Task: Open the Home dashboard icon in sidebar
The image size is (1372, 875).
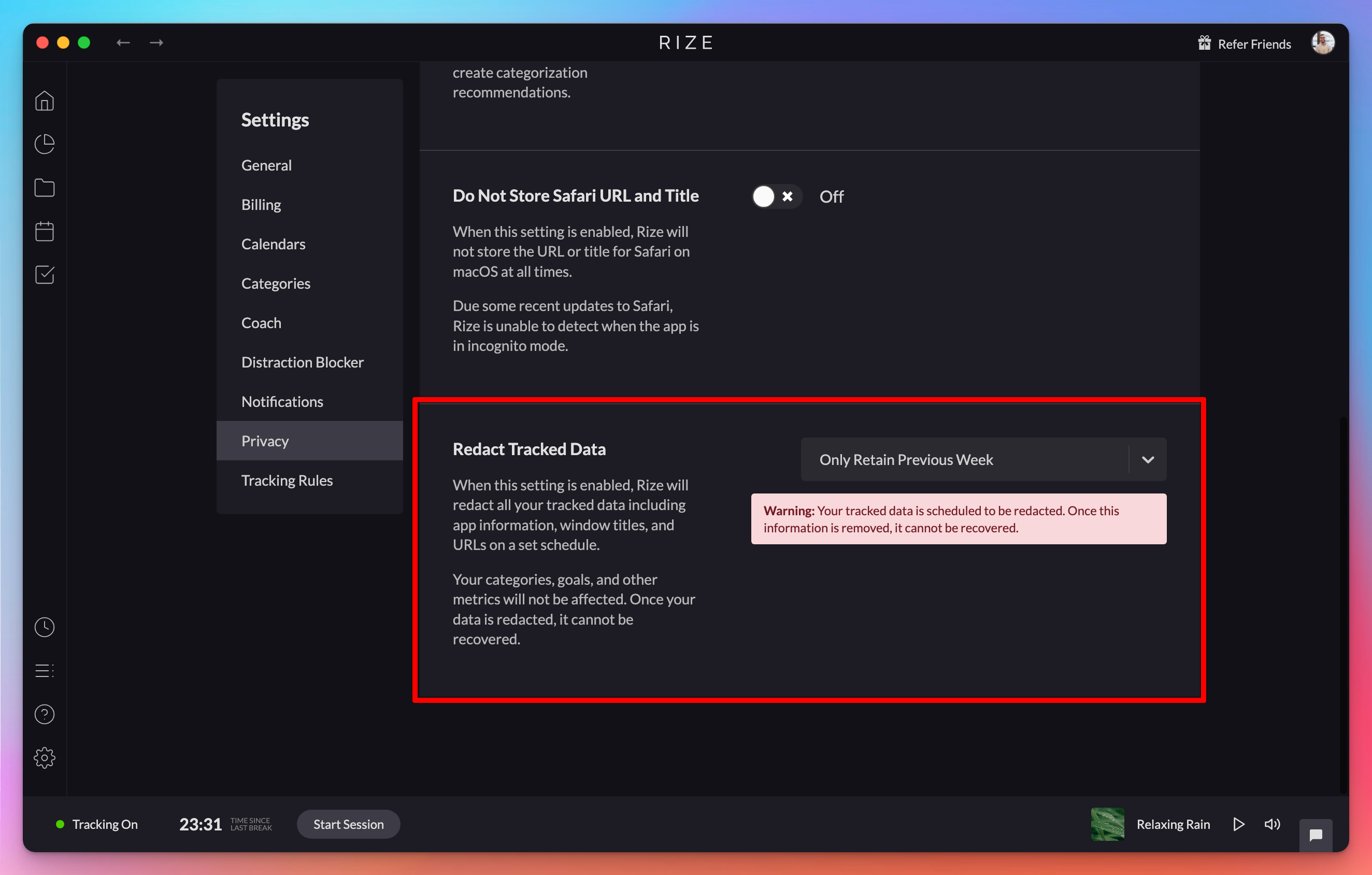Action: click(45, 101)
